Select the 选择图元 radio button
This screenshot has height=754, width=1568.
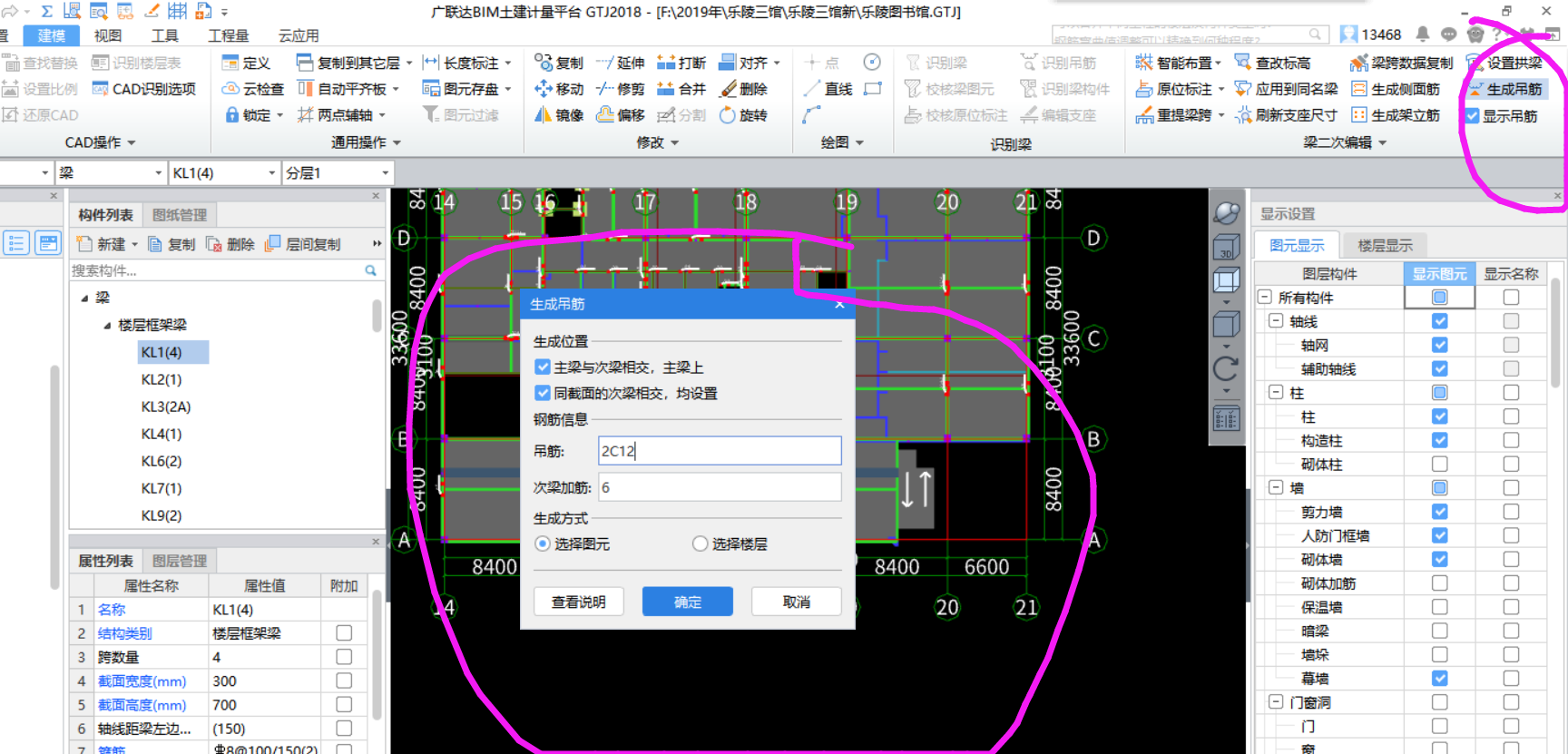pos(543,543)
